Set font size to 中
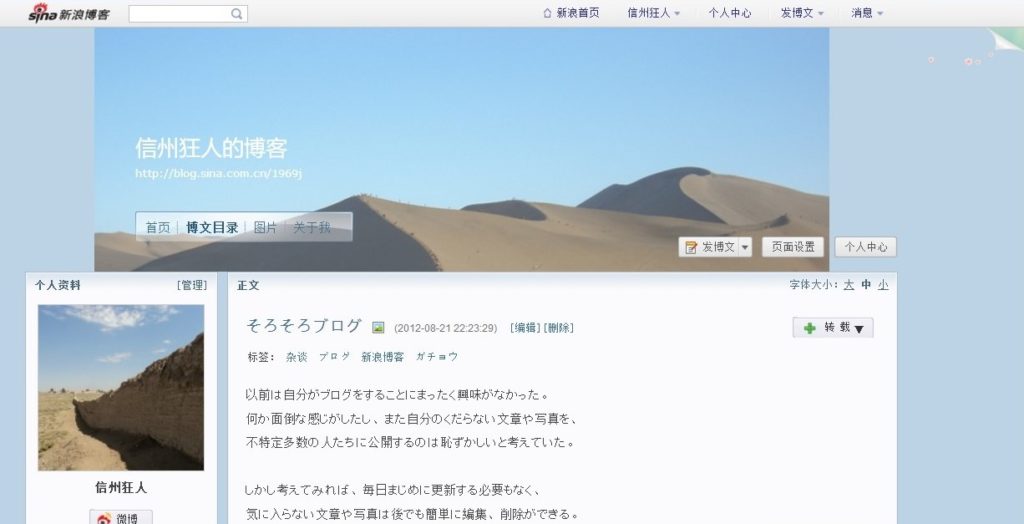This screenshot has height=524, width=1024. tap(866, 284)
